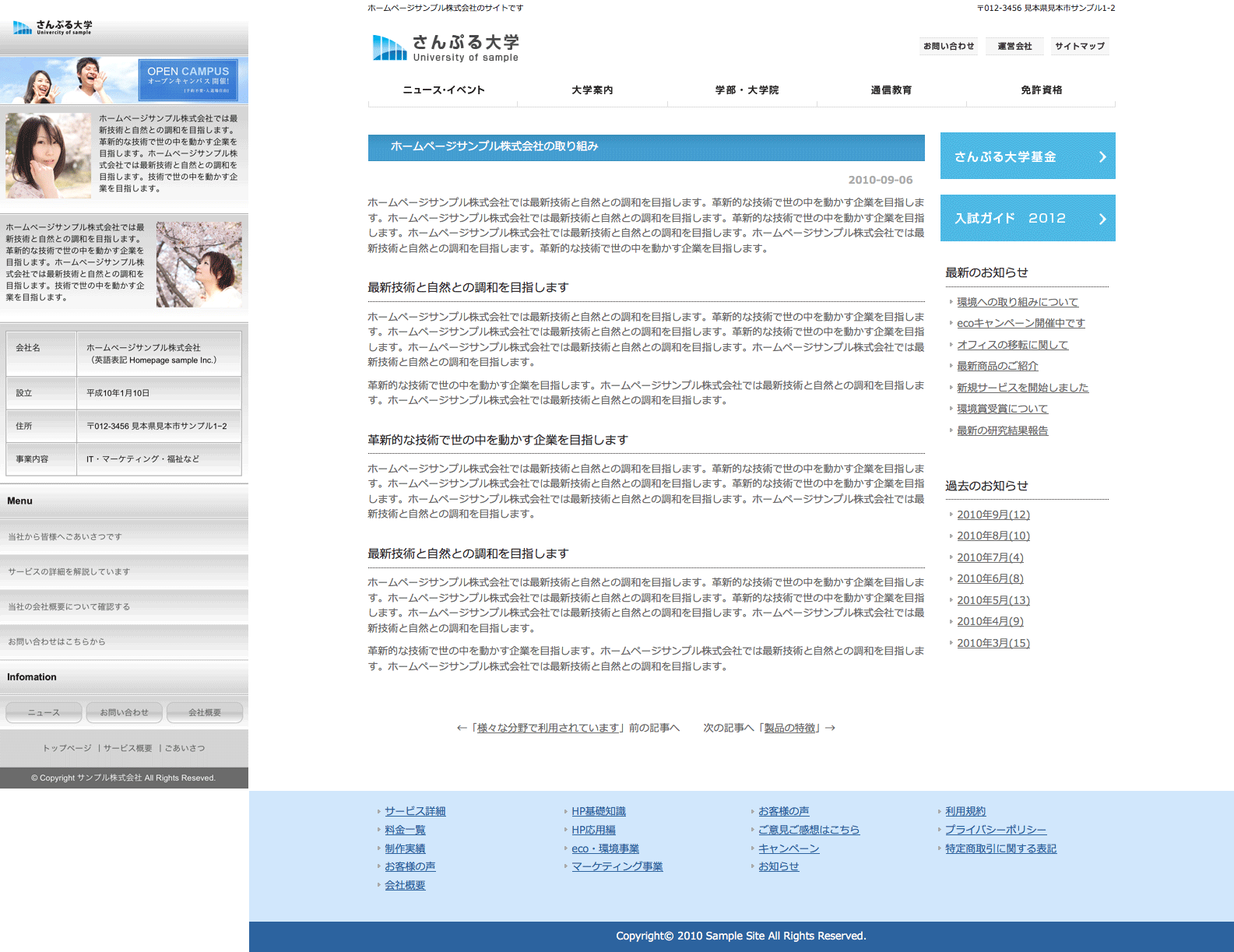
Task: Select サービスの詳細を解説しています menu item
Action: click(x=69, y=571)
